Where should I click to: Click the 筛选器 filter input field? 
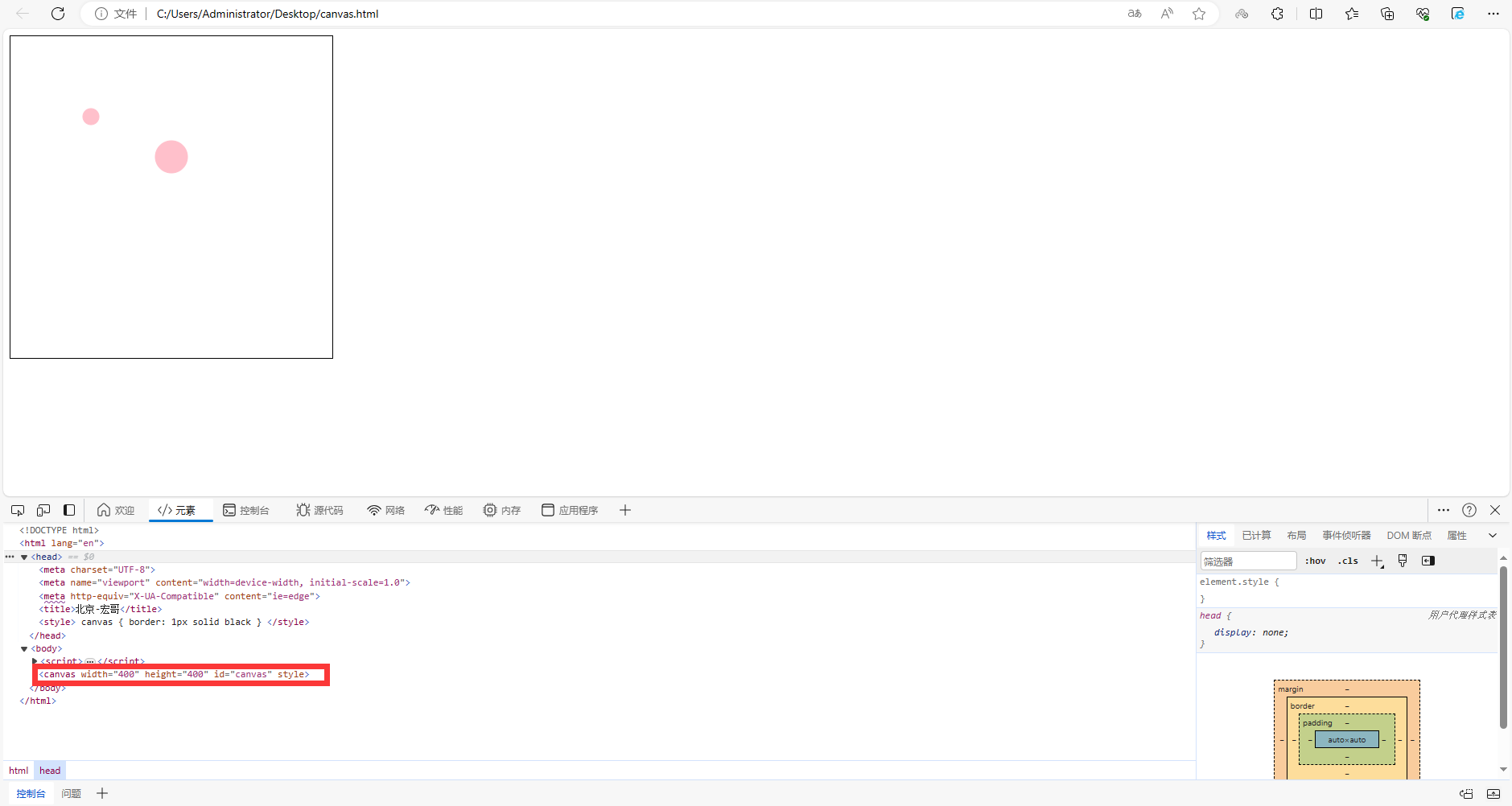point(1248,561)
